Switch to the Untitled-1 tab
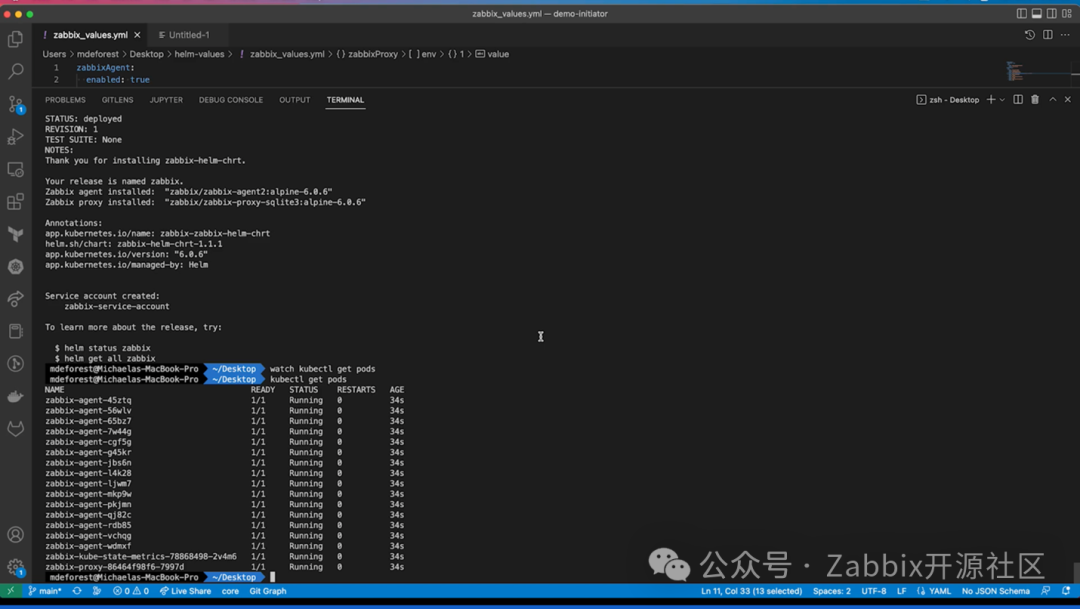 pyautogui.click(x=189, y=34)
